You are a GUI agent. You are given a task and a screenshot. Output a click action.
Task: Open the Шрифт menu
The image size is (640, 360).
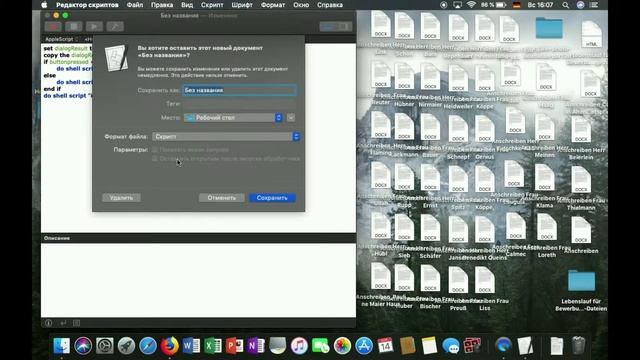click(x=242, y=5)
